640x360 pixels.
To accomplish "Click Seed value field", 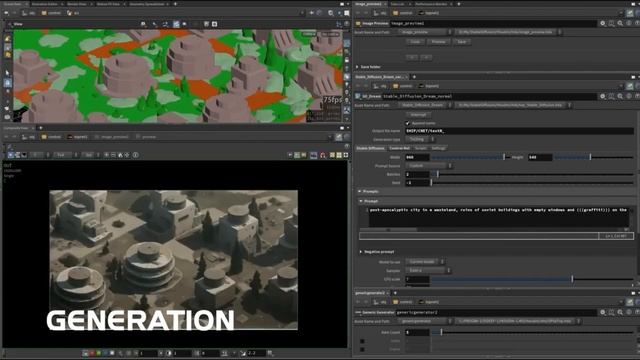I will [417, 183].
